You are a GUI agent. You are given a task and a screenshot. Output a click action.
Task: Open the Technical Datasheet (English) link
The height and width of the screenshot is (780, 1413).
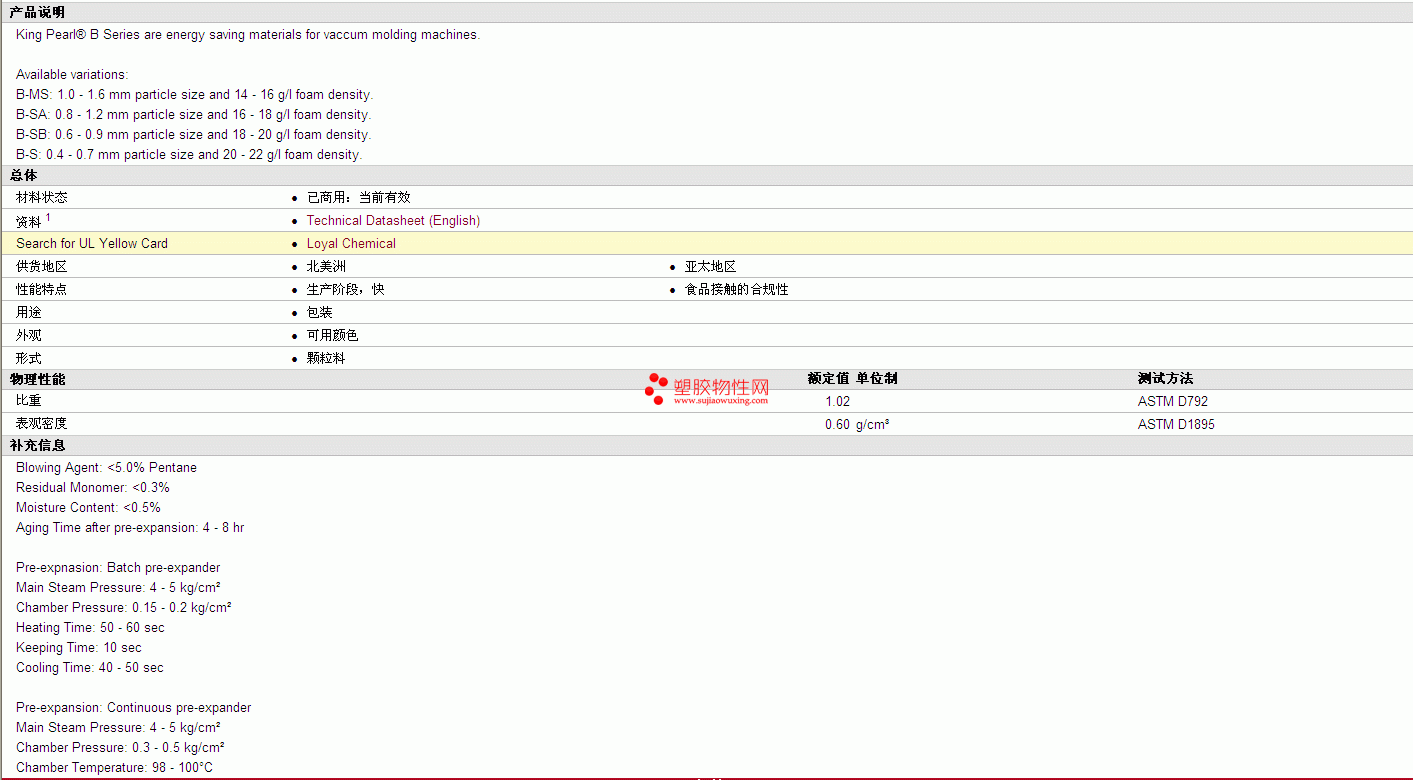[x=393, y=220]
